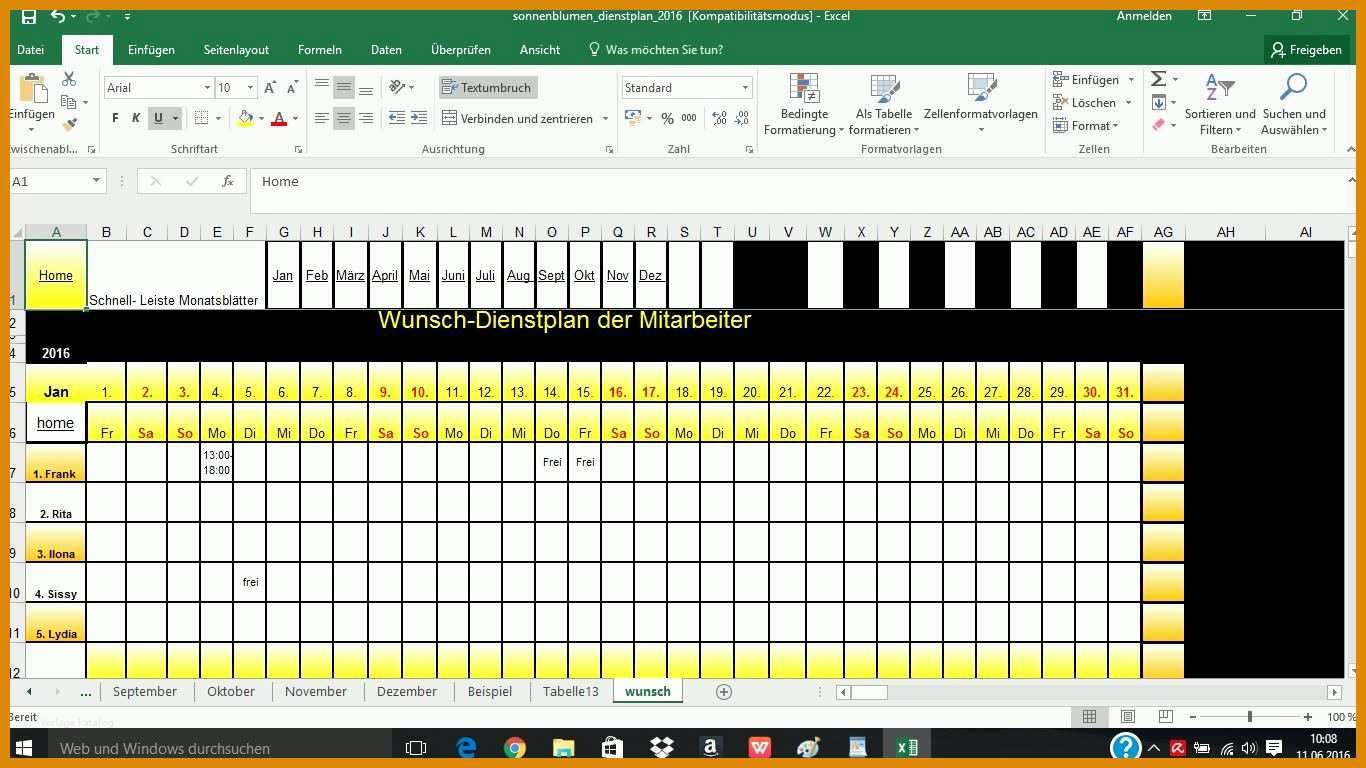Open the November sheet tab

[x=316, y=692]
